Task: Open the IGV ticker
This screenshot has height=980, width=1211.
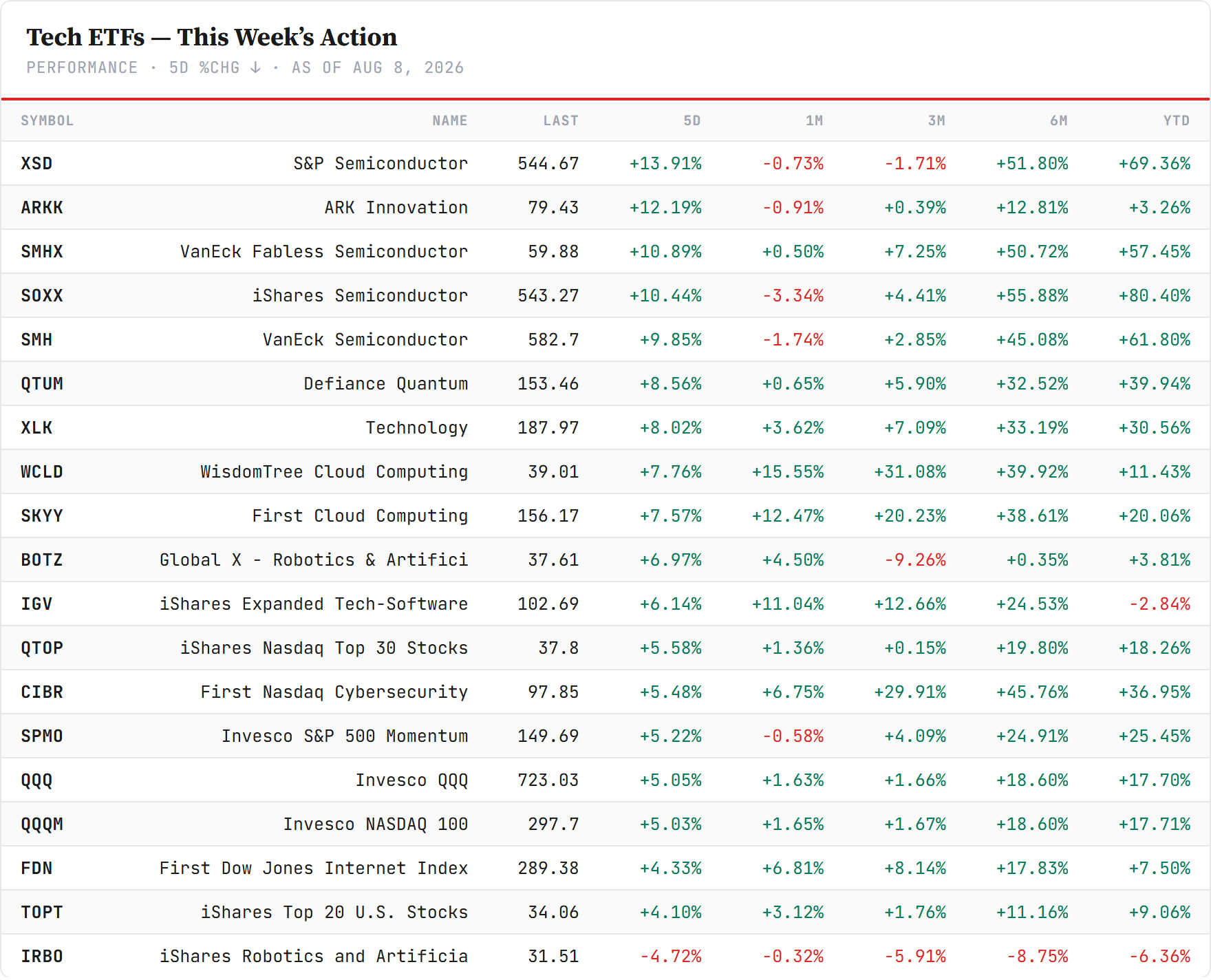Action: (x=36, y=604)
